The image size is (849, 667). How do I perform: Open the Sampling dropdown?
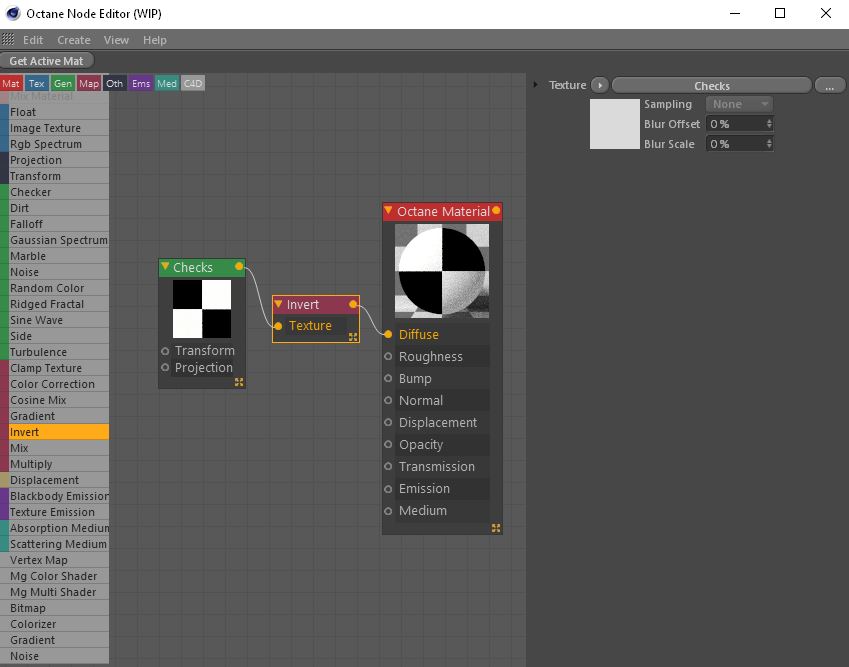pyautogui.click(x=740, y=104)
